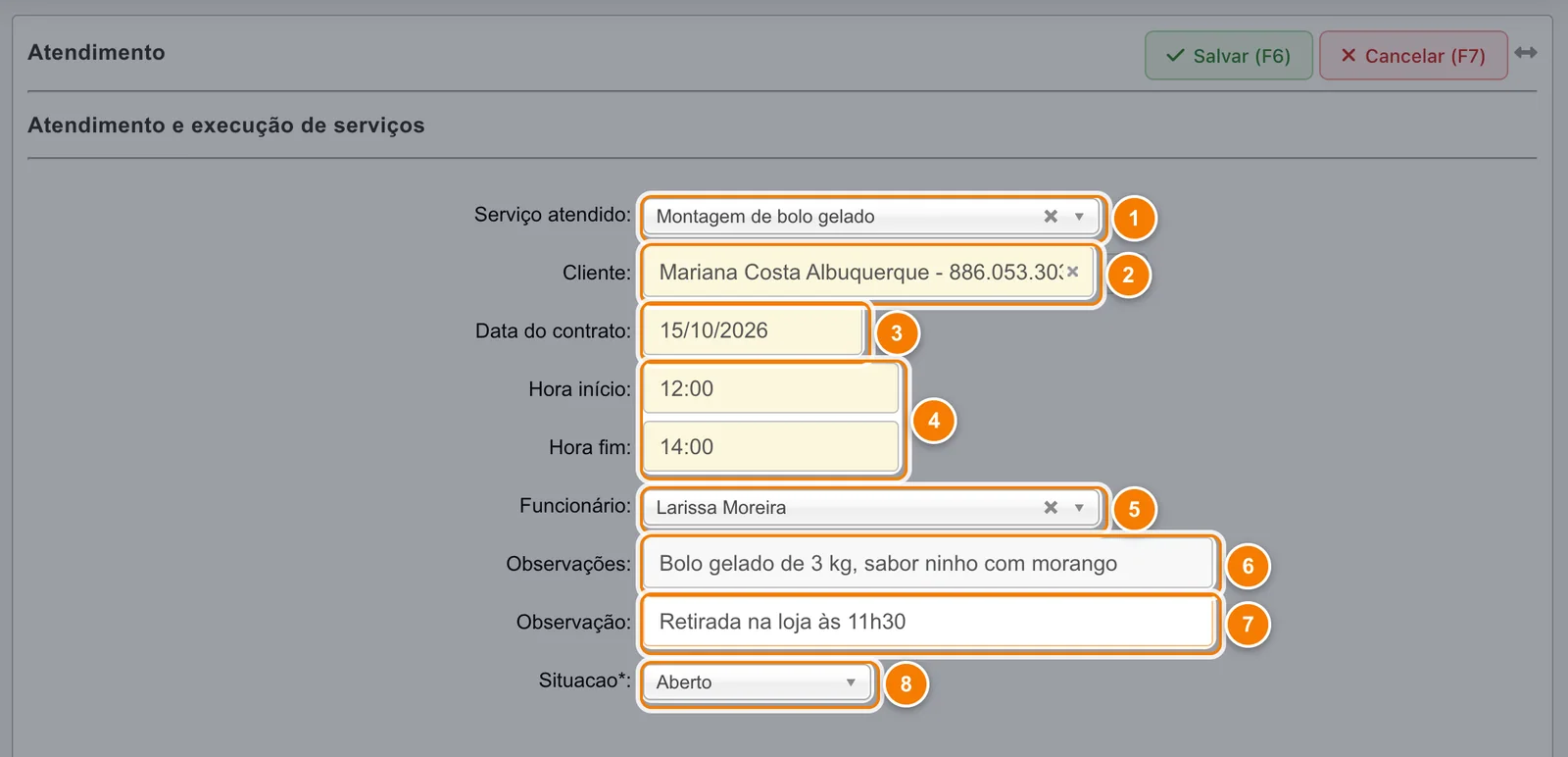Focus the Data do contrato field

pos(753,330)
